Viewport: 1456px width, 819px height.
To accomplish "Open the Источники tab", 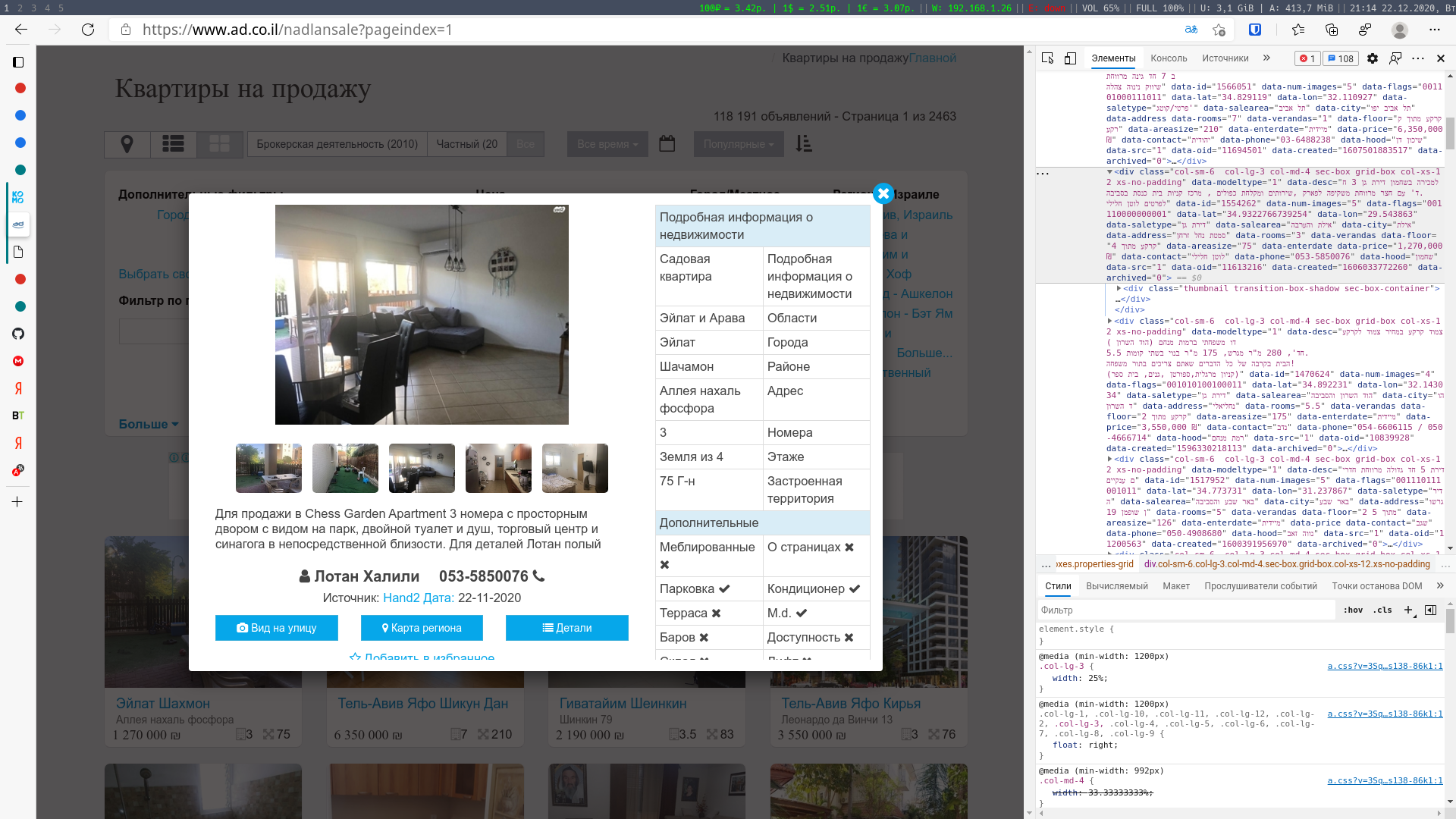I will tap(1225, 58).
